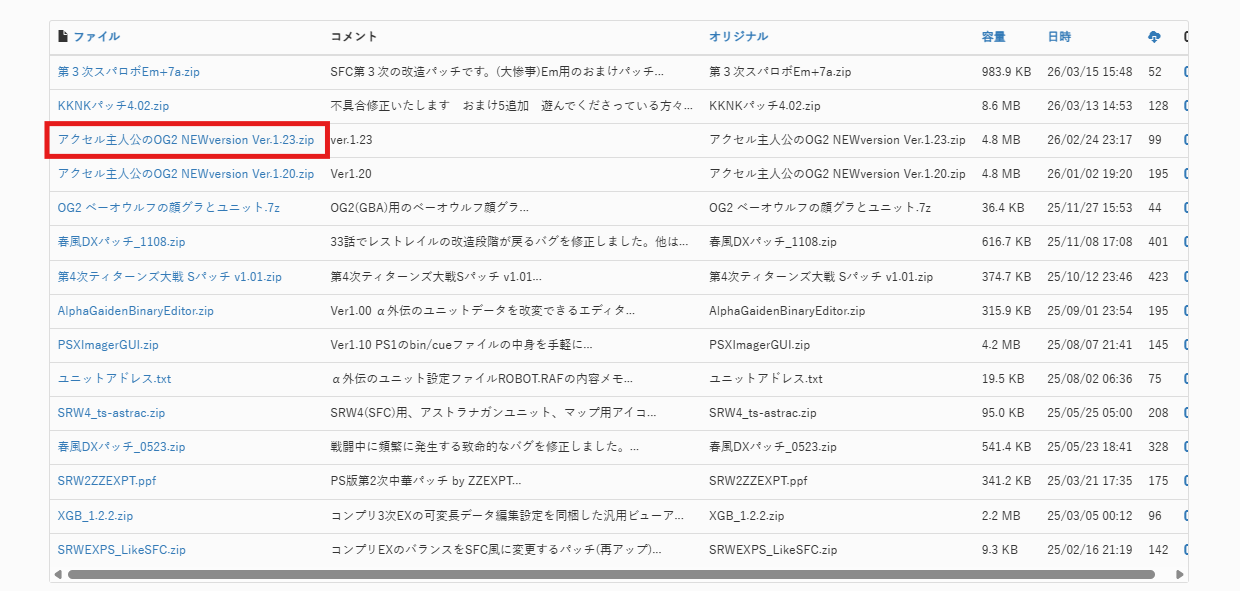Click the blue icon at the end of the SRW2ZZEXPT.ppf row

[x=1185, y=481]
